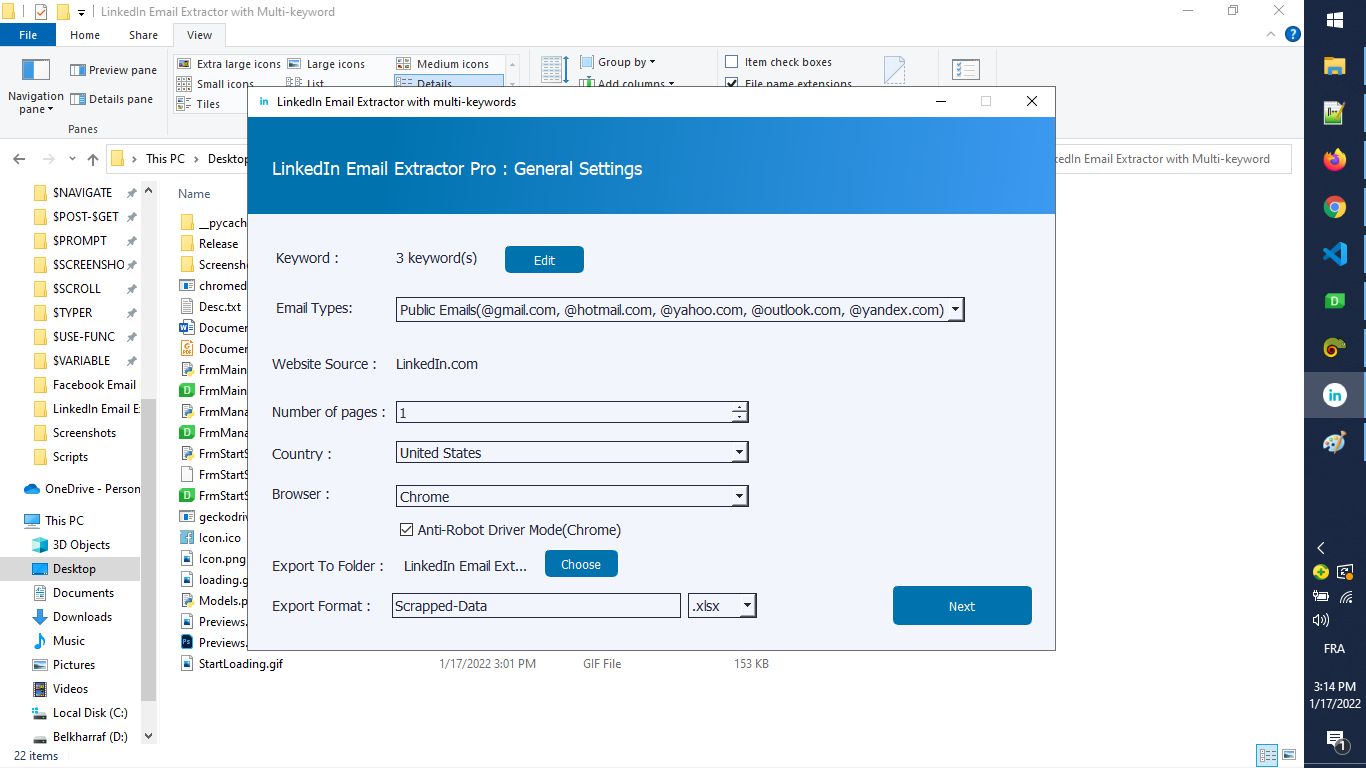
Task: Open the Browser dropdown
Action: click(x=739, y=496)
